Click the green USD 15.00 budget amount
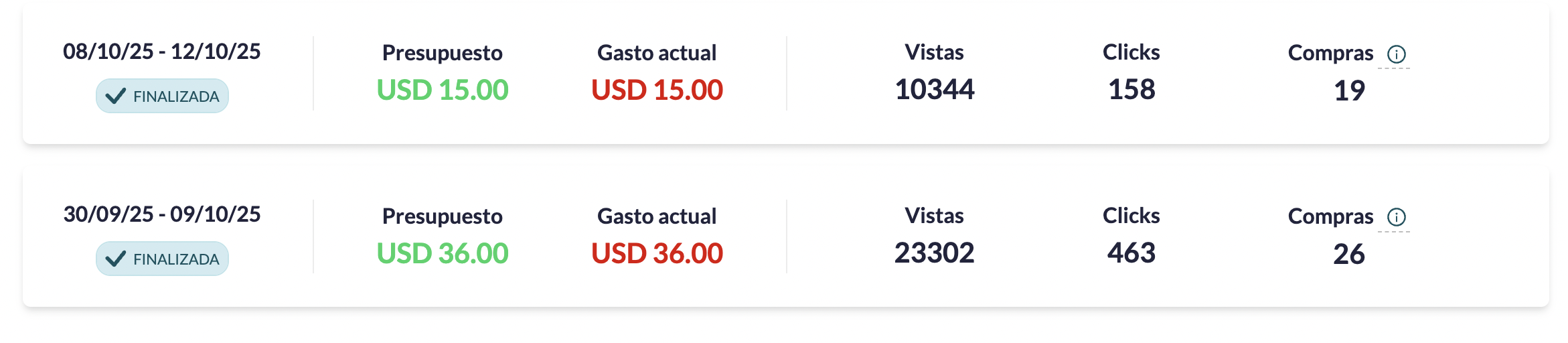The image size is (1568, 343). [443, 90]
